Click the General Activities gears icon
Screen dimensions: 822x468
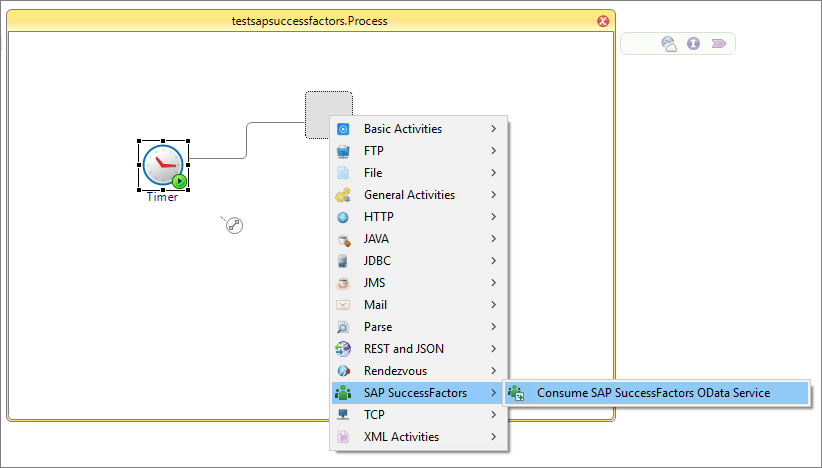[343, 195]
